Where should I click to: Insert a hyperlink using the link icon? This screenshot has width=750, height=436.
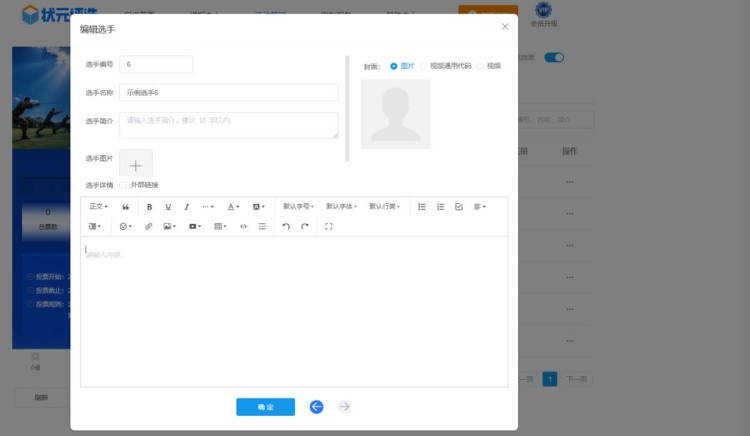pos(149,227)
